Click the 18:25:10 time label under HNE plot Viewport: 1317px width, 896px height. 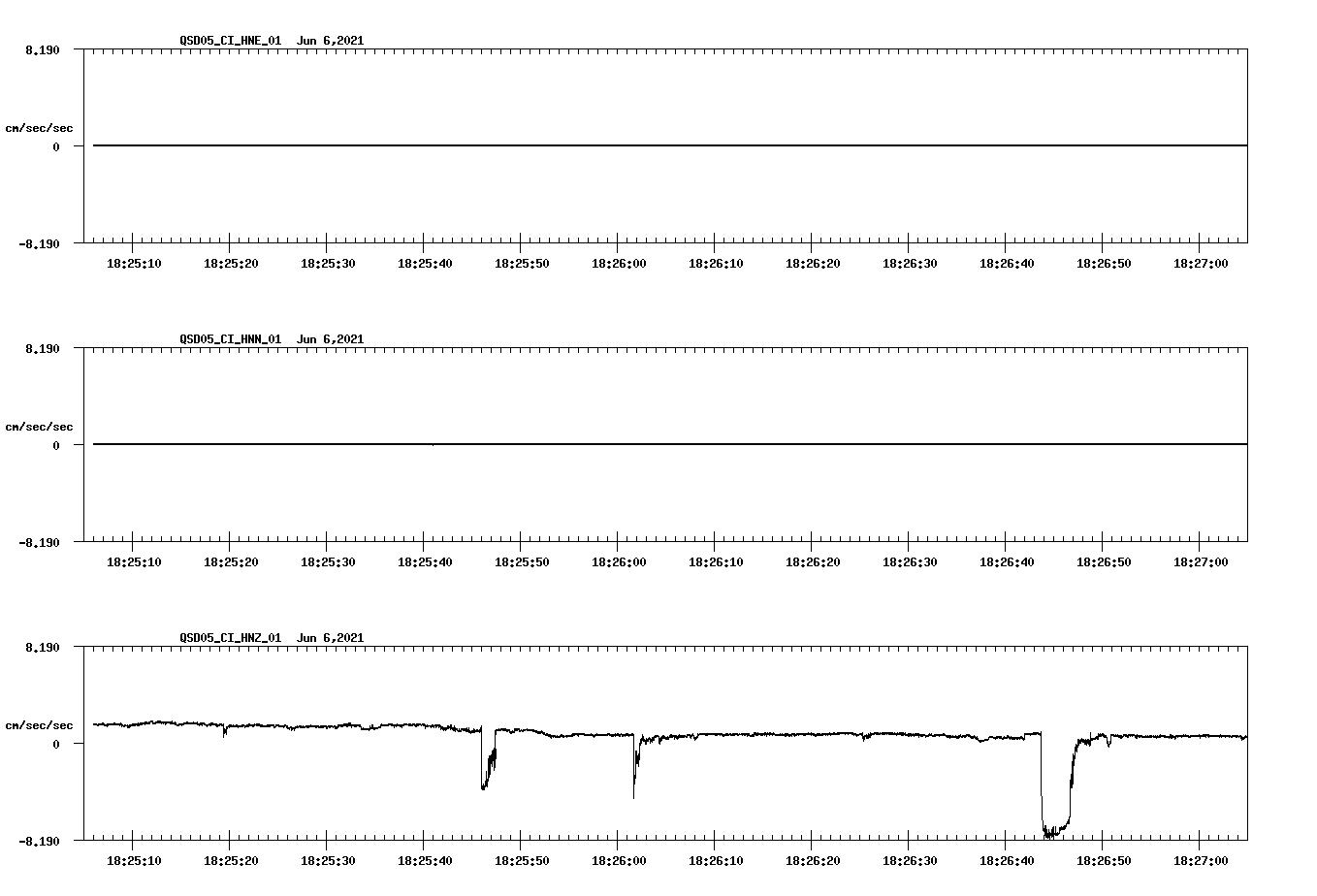pos(134,263)
